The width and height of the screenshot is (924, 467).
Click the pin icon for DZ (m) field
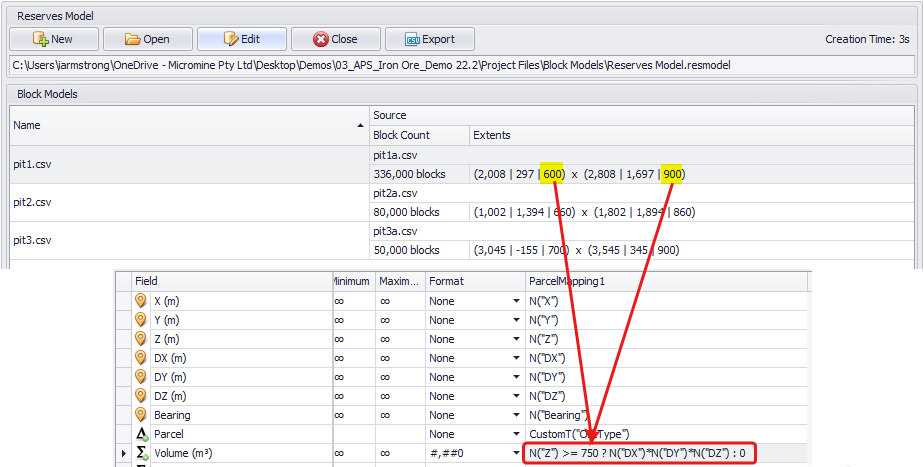click(x=140, y=396)
